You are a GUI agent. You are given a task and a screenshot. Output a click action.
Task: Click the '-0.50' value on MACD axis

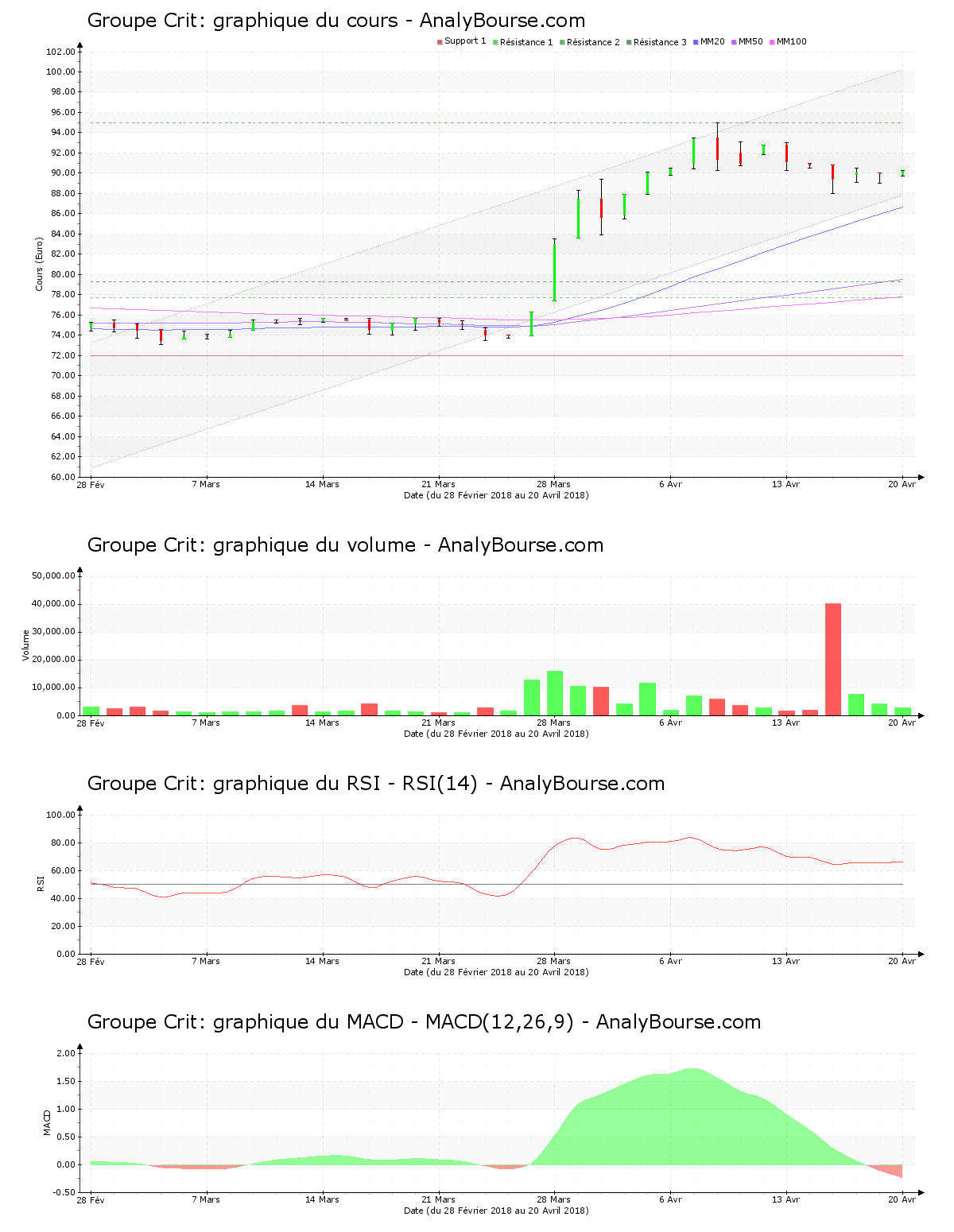click(x=64, y=1192)
